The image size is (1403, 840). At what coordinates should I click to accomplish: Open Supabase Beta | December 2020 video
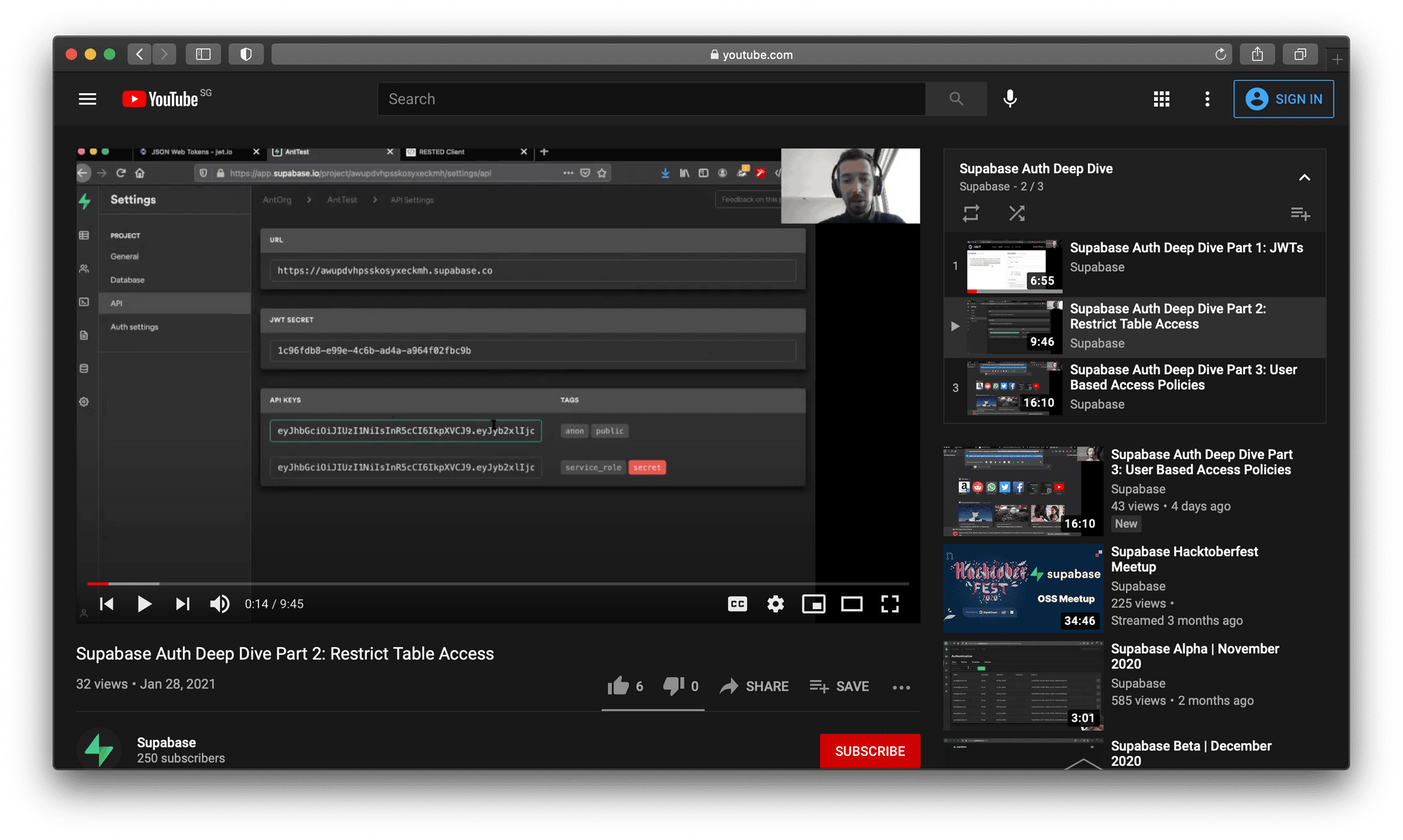1191,753
